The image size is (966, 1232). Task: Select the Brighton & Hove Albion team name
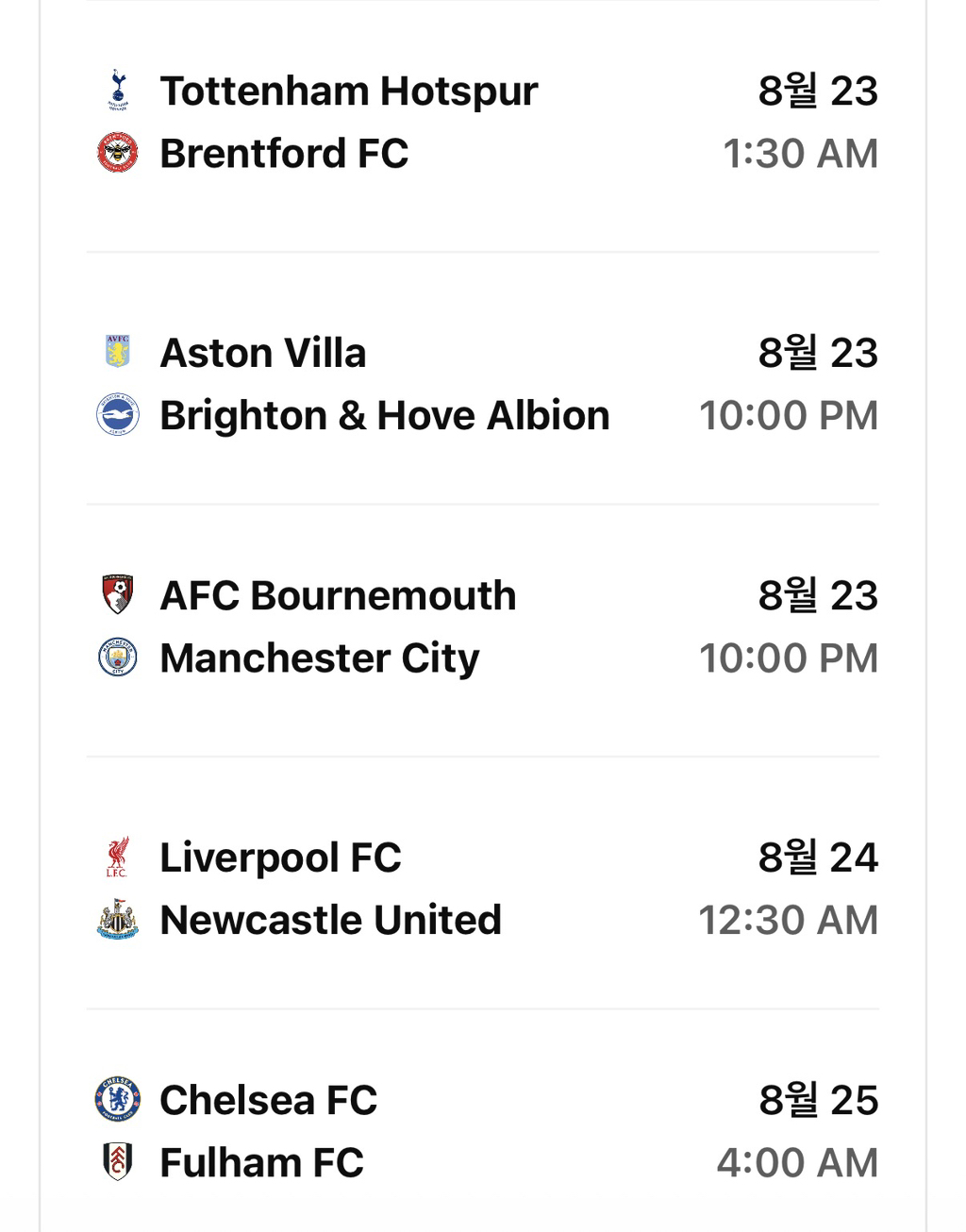coord(385,415)
